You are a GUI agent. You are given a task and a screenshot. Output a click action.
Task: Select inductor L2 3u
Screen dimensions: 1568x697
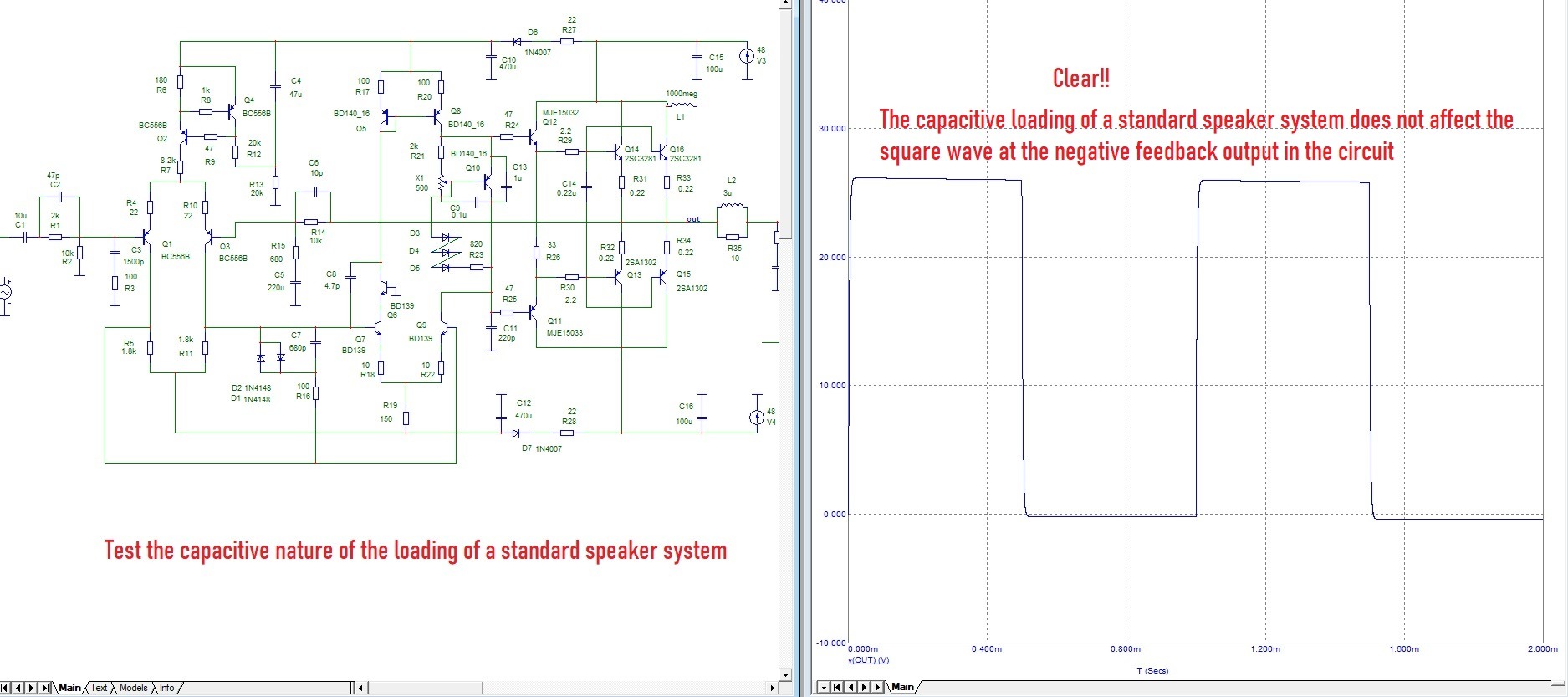[732, 205]
